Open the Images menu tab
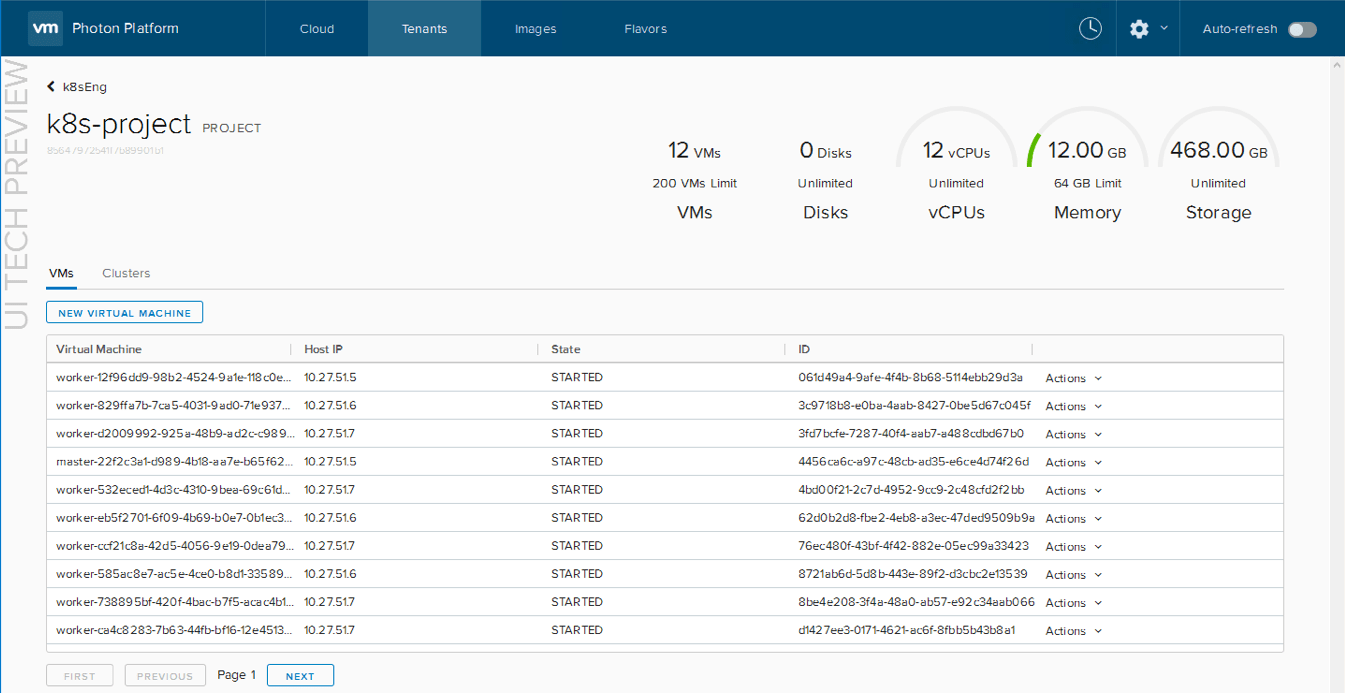 point(535,29)
